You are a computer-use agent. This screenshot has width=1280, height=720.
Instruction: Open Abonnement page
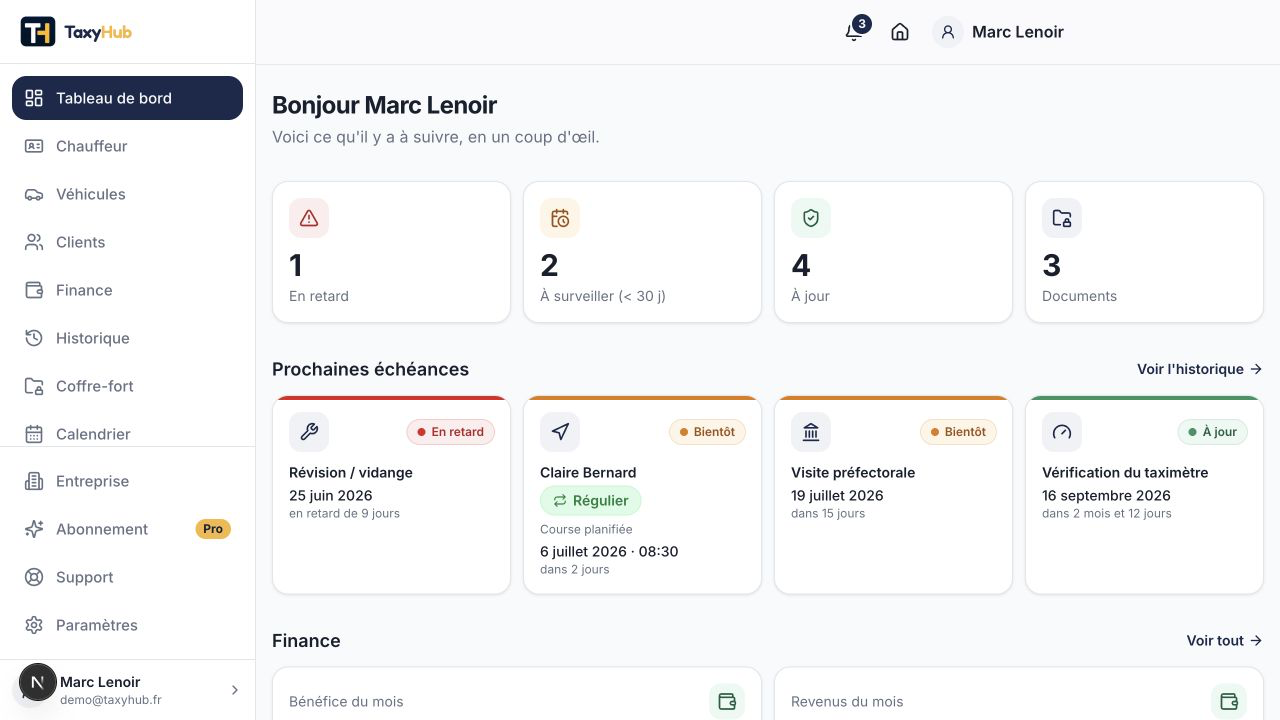click(127, 529)
